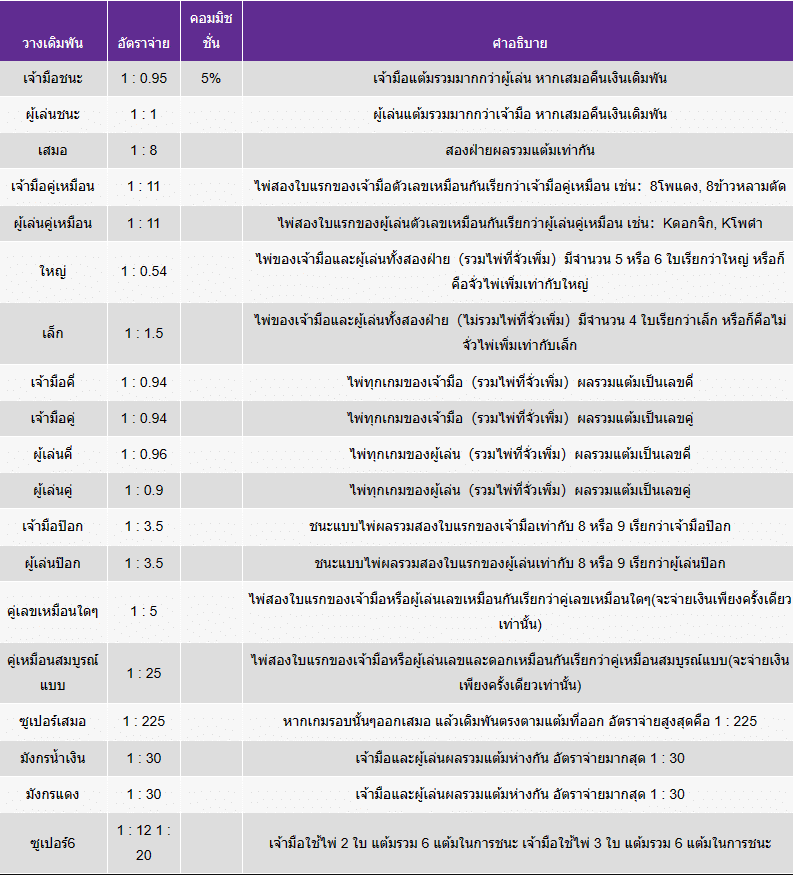Click the '1 : 0.54' payout value

tap(143, 271)
